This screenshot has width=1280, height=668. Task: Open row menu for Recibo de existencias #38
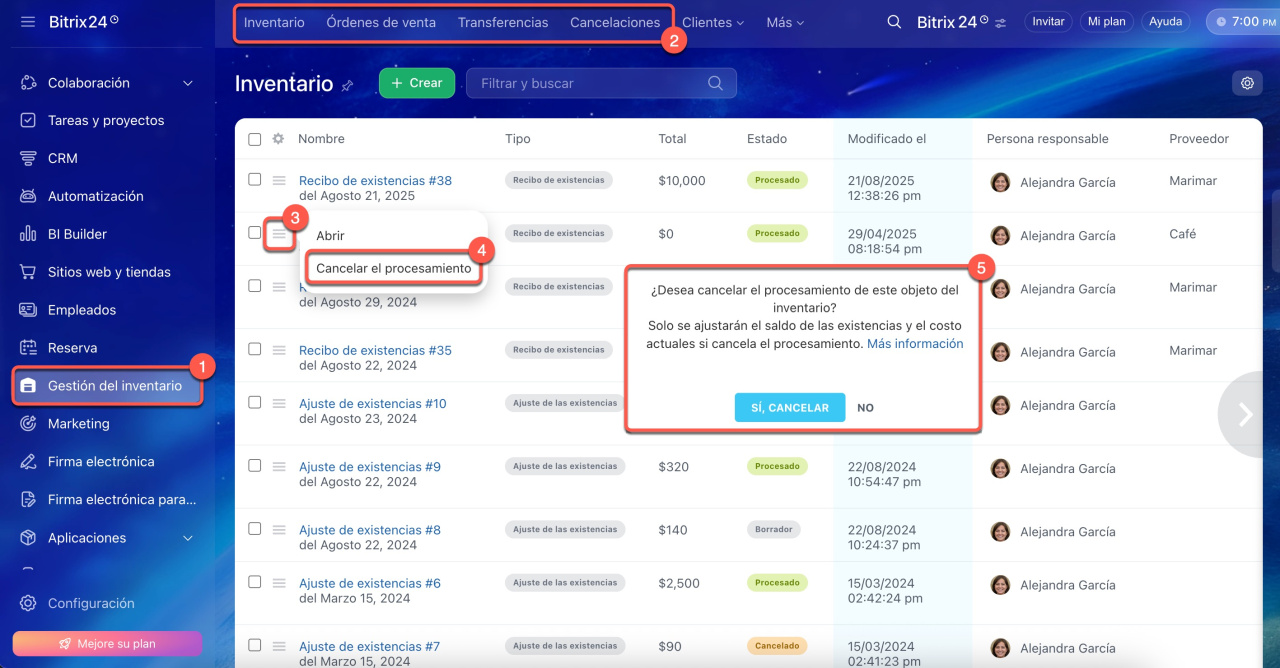point(279,180)
